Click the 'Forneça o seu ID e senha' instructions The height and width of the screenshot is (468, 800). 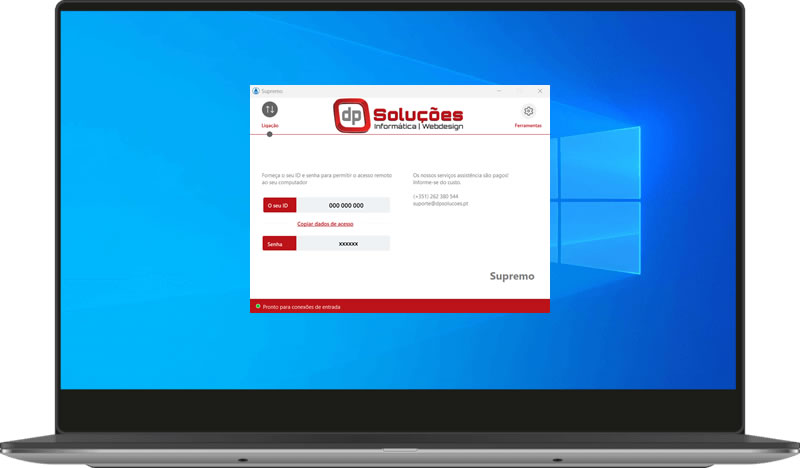[327, 179]
